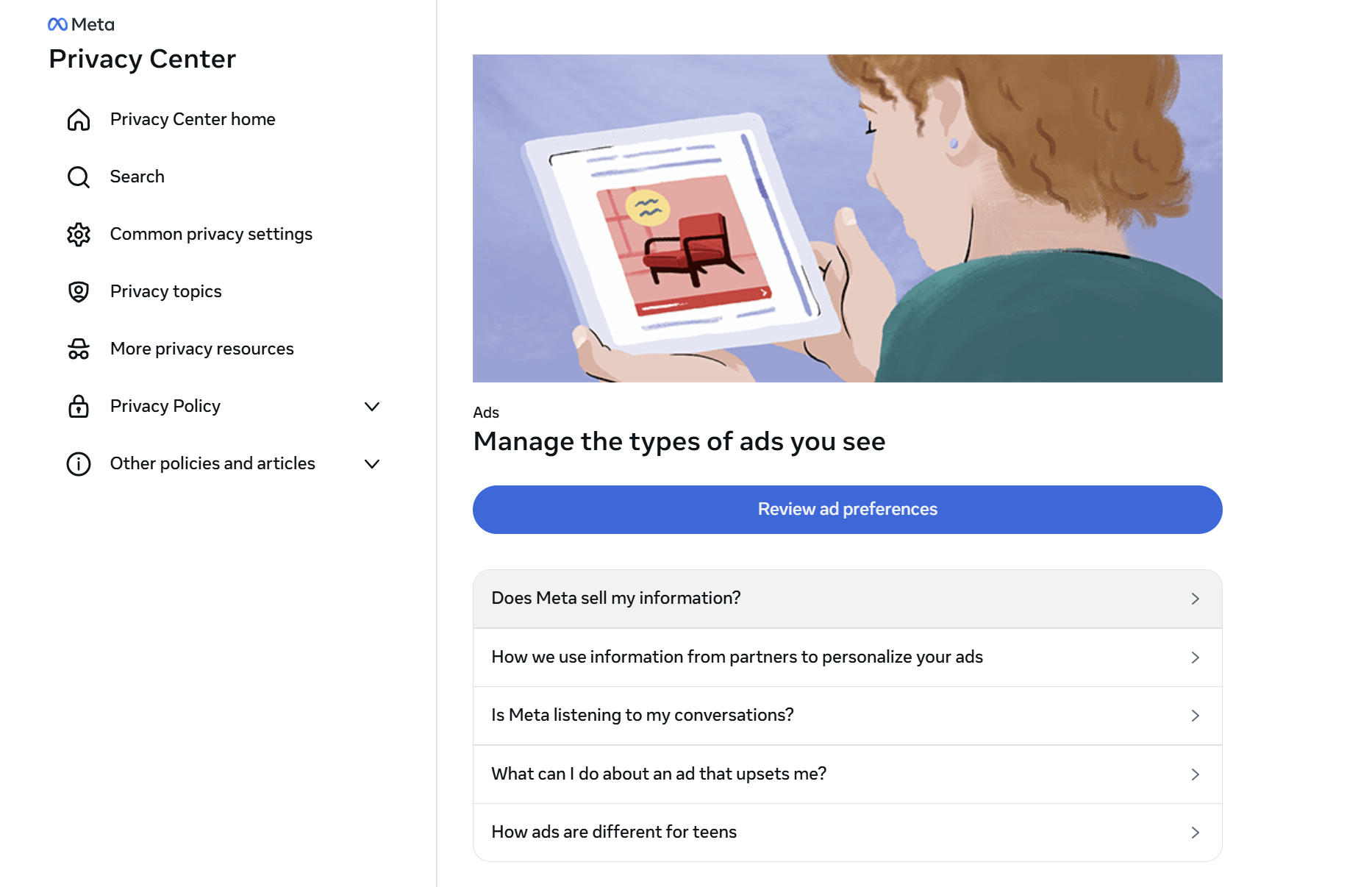1372x887 pixels.
Task: Click the incognito icon for privacy resources
Action: [x=79, y=349]
